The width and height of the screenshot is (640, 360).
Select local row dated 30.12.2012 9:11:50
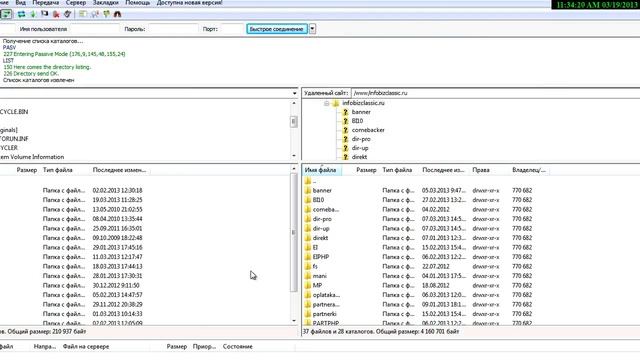[145, 285]
